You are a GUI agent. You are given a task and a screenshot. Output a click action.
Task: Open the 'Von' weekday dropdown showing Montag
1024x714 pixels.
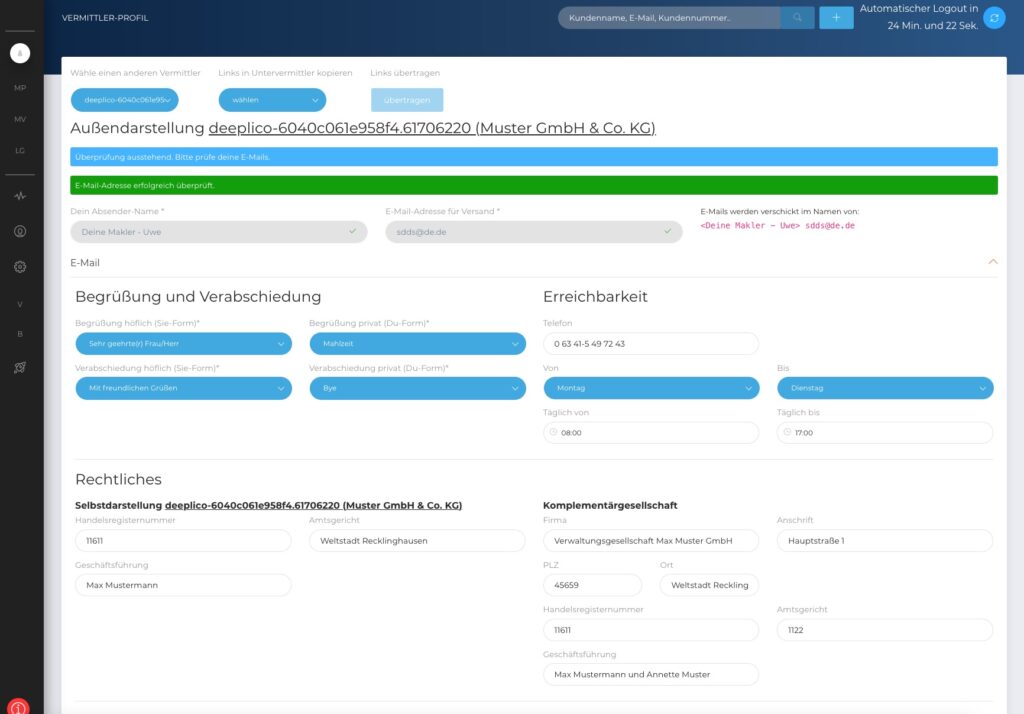[x=650, y=388]
